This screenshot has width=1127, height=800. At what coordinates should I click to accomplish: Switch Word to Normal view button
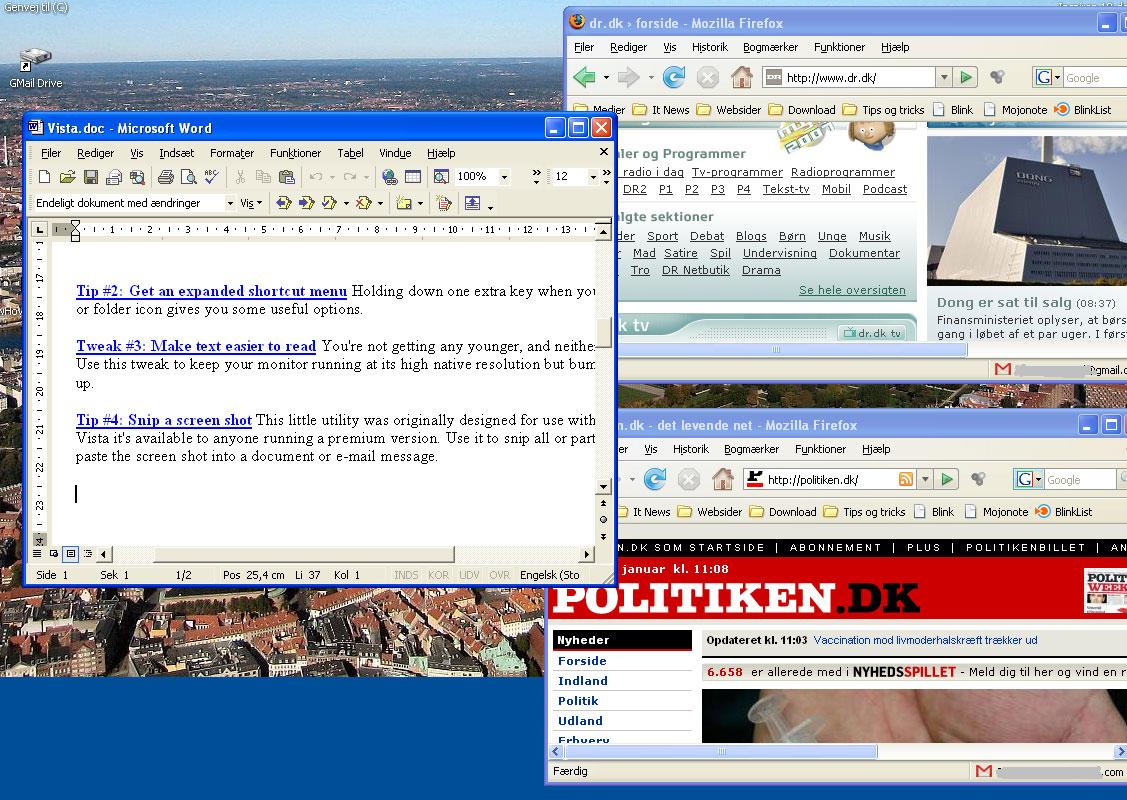pyautogui.click(x=37, y=554)
